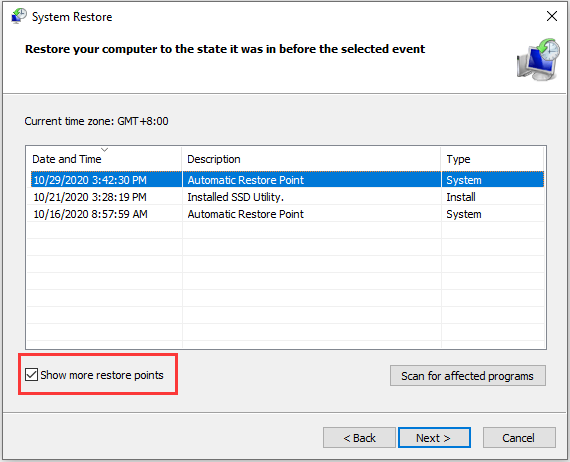Screen dimensions: 570x462
Task: Click the Show more restore points label
Action: pos(102,375)
